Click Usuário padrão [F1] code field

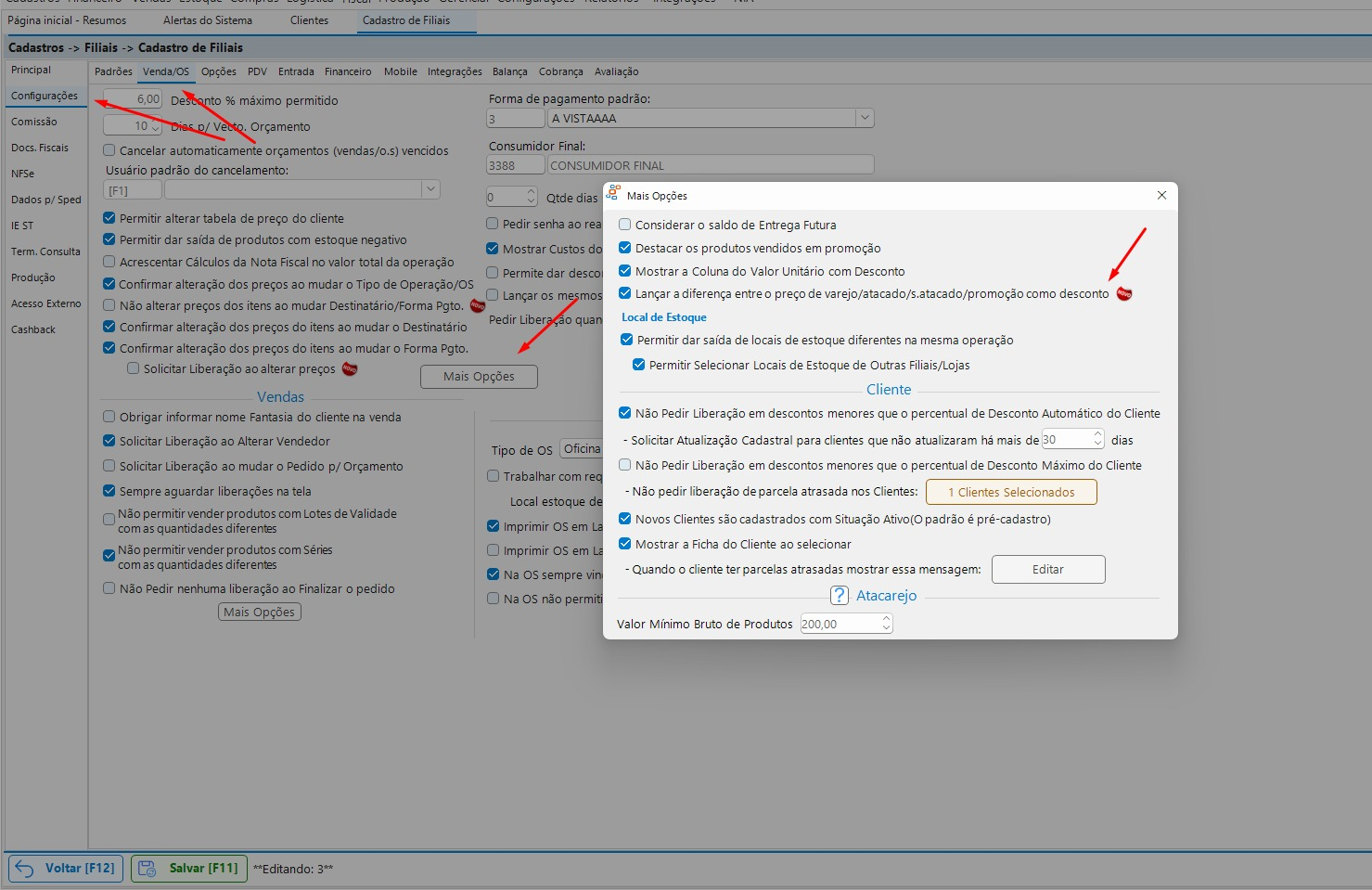[x=133, y=189]
